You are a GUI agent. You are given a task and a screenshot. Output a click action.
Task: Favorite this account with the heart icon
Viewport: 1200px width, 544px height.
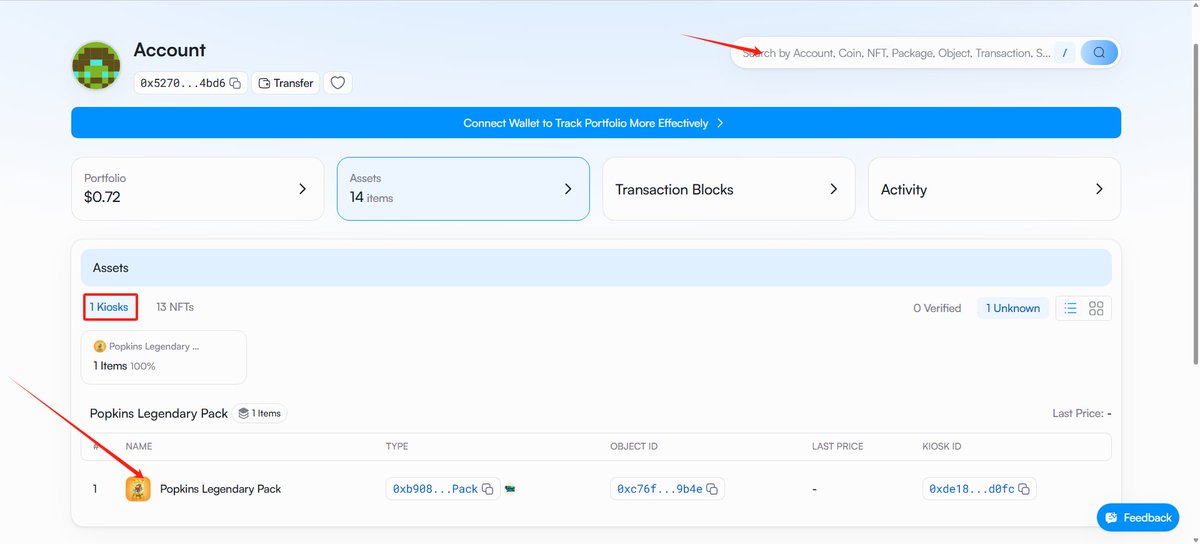338,83
